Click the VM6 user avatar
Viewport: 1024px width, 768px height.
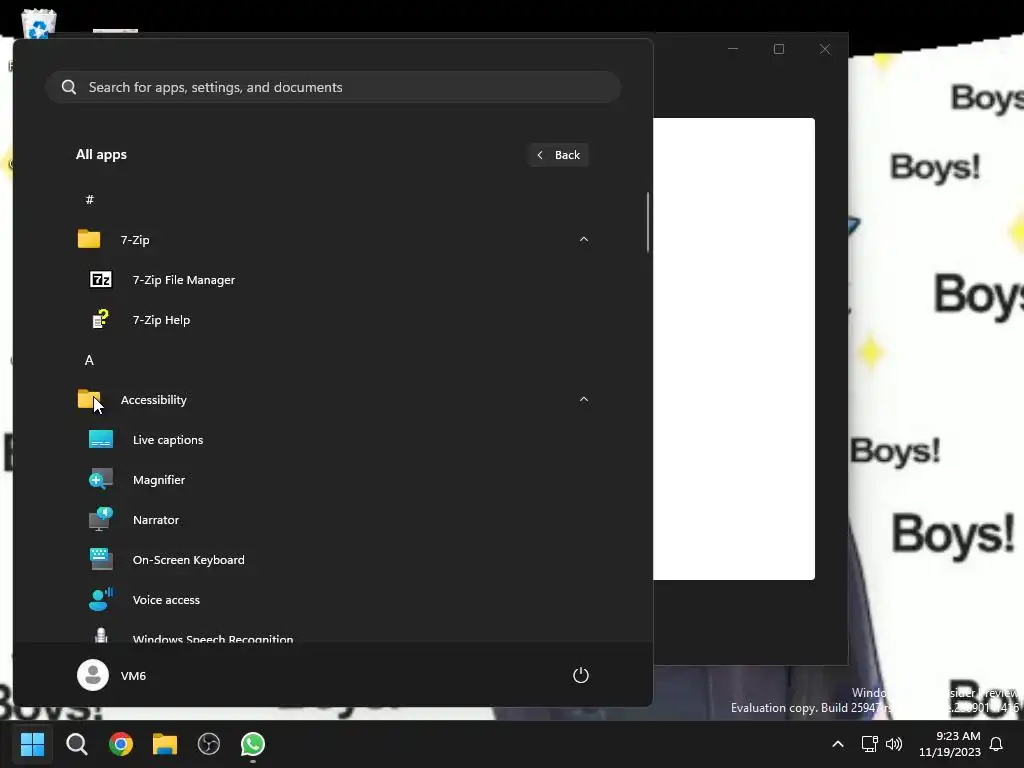tap(93, 675)
